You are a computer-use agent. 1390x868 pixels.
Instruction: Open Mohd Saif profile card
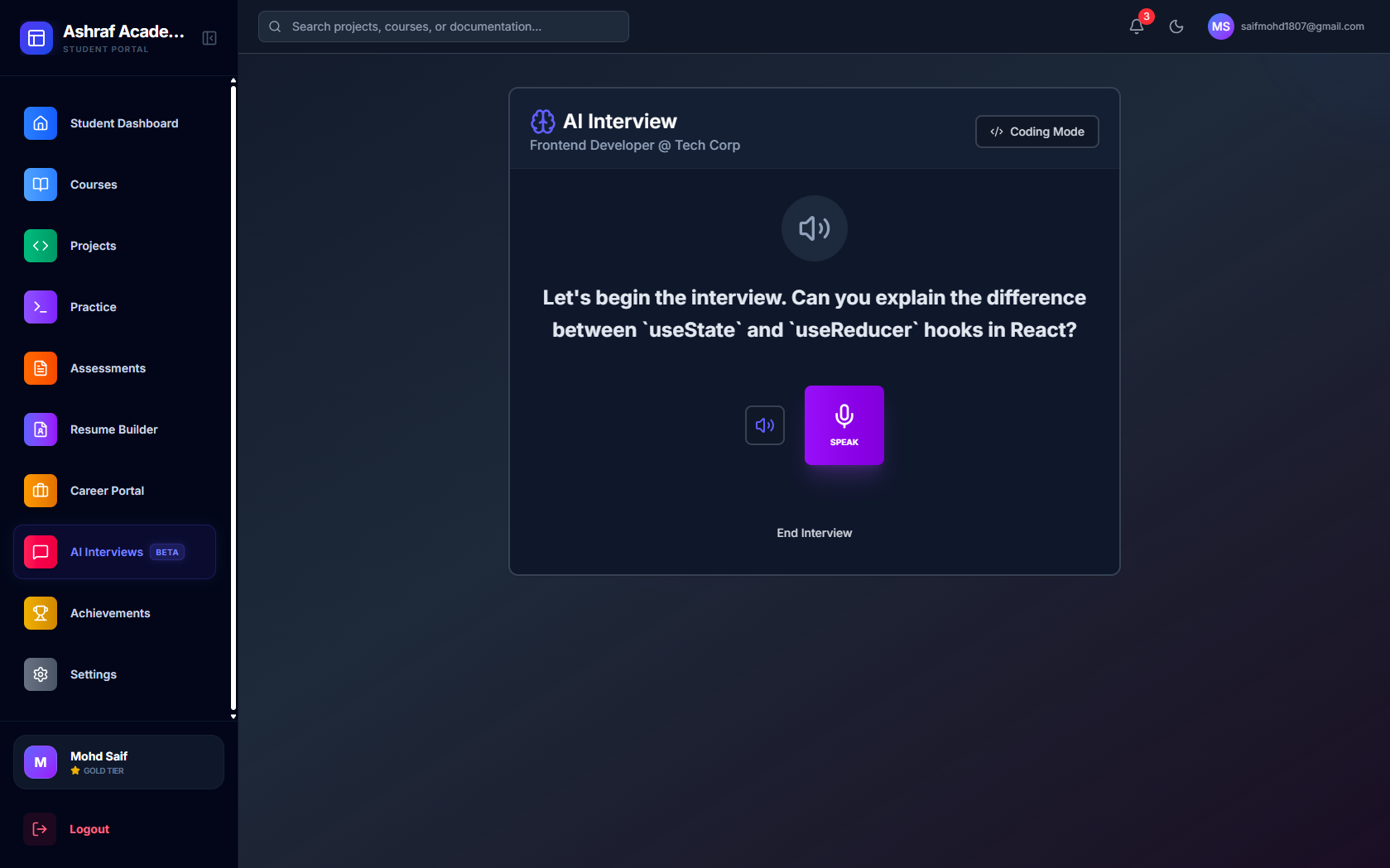click(x=119, y=762)
